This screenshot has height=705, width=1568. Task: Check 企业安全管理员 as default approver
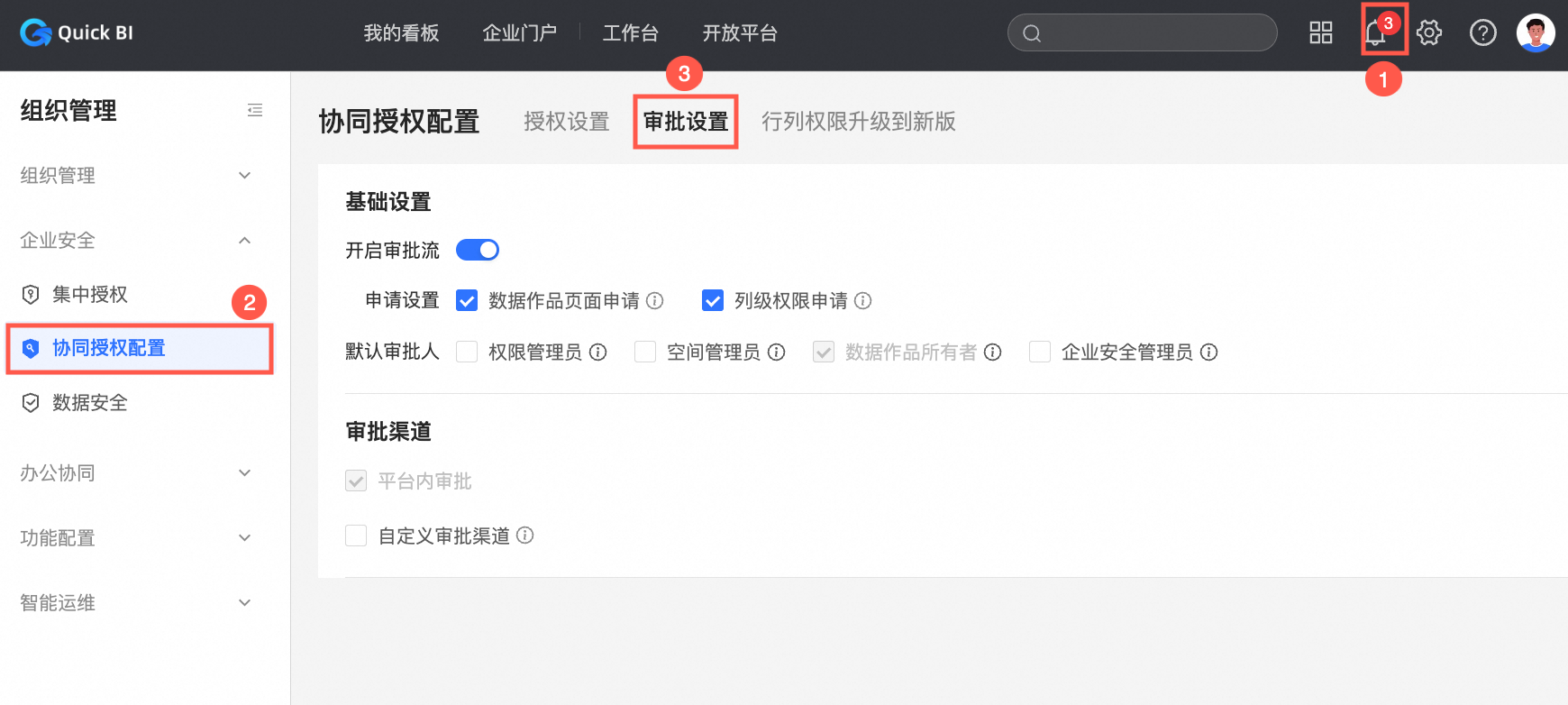pyautogui.click(x=1040, y=352)
